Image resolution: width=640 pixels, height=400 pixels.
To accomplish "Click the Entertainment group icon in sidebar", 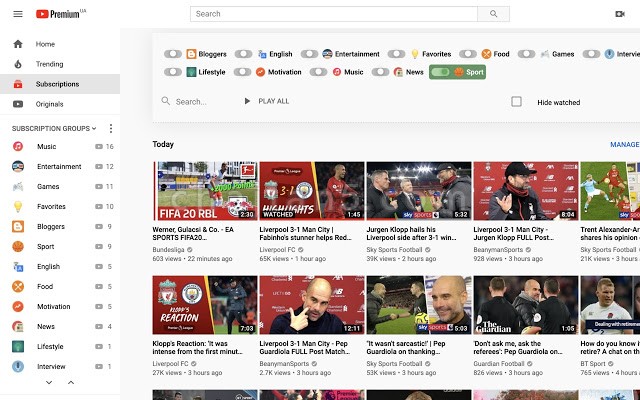I will coord(18,166).
